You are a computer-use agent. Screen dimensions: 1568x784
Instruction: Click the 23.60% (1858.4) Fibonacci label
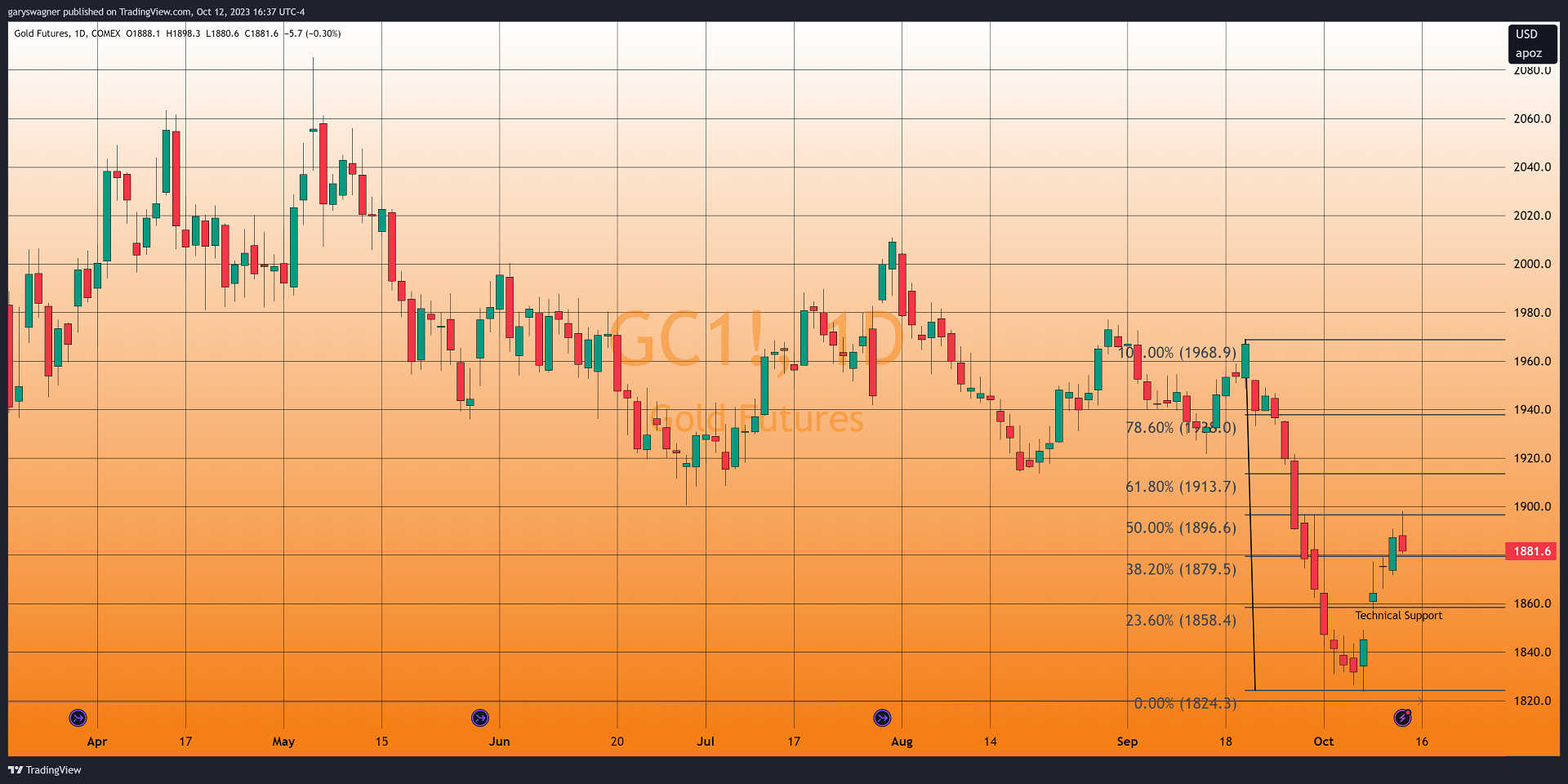(1181, 621)
